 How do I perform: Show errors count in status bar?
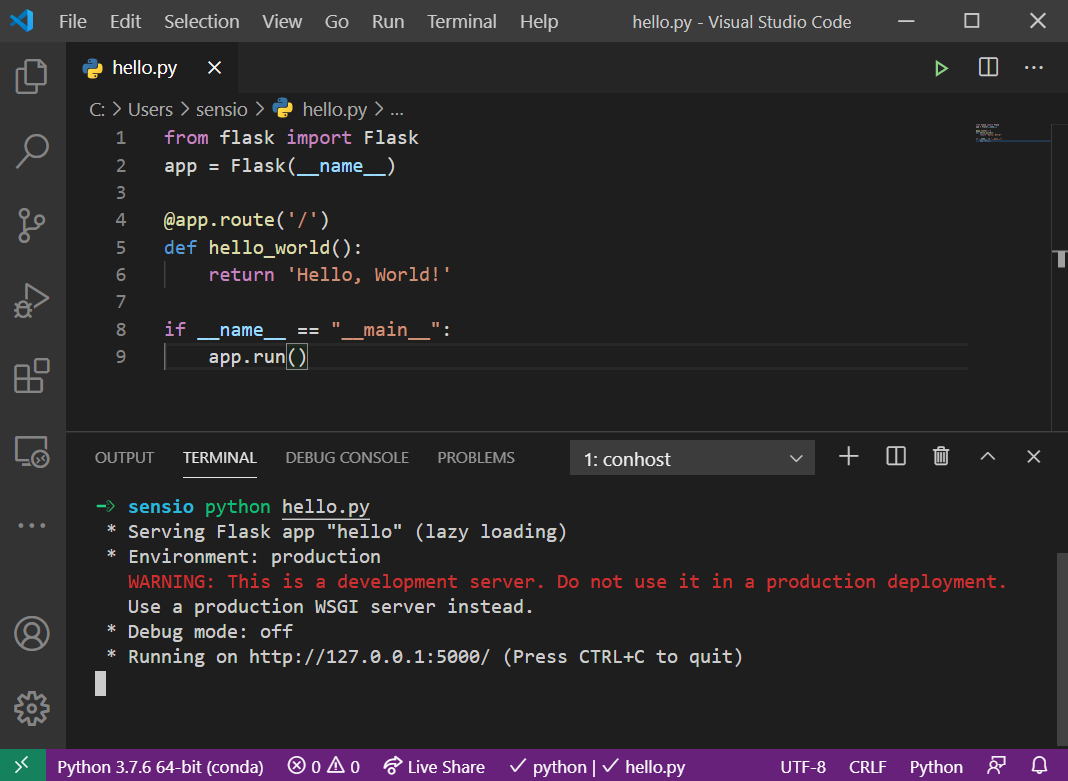tap(304, 767)
